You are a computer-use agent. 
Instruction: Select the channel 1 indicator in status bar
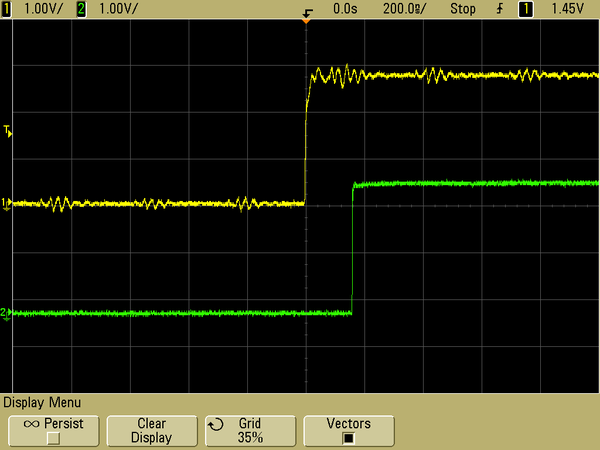(x=6, y=9)
